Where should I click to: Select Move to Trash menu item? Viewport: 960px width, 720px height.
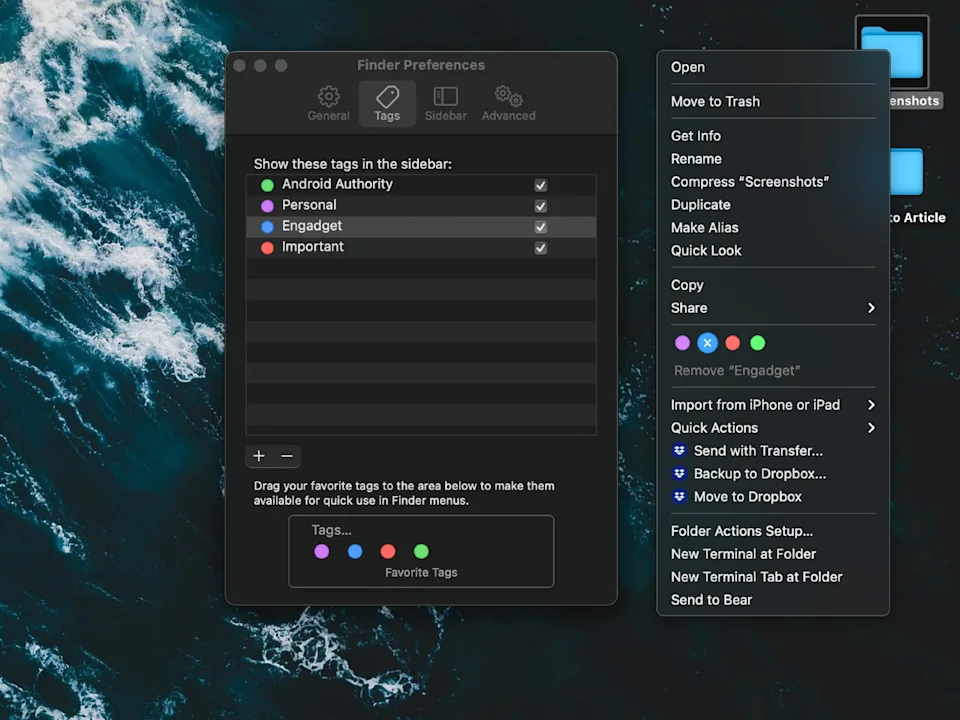(715, 102)
